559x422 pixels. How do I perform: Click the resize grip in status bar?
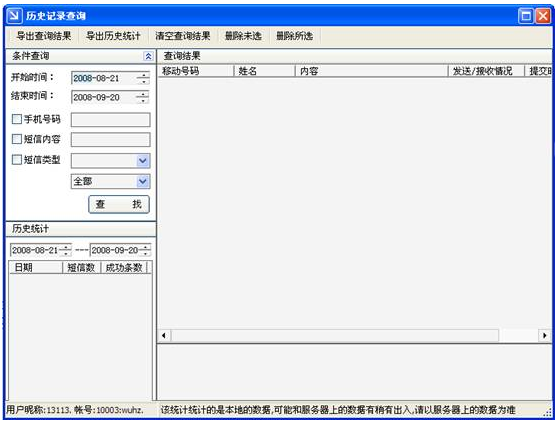[x=547, y=412]
